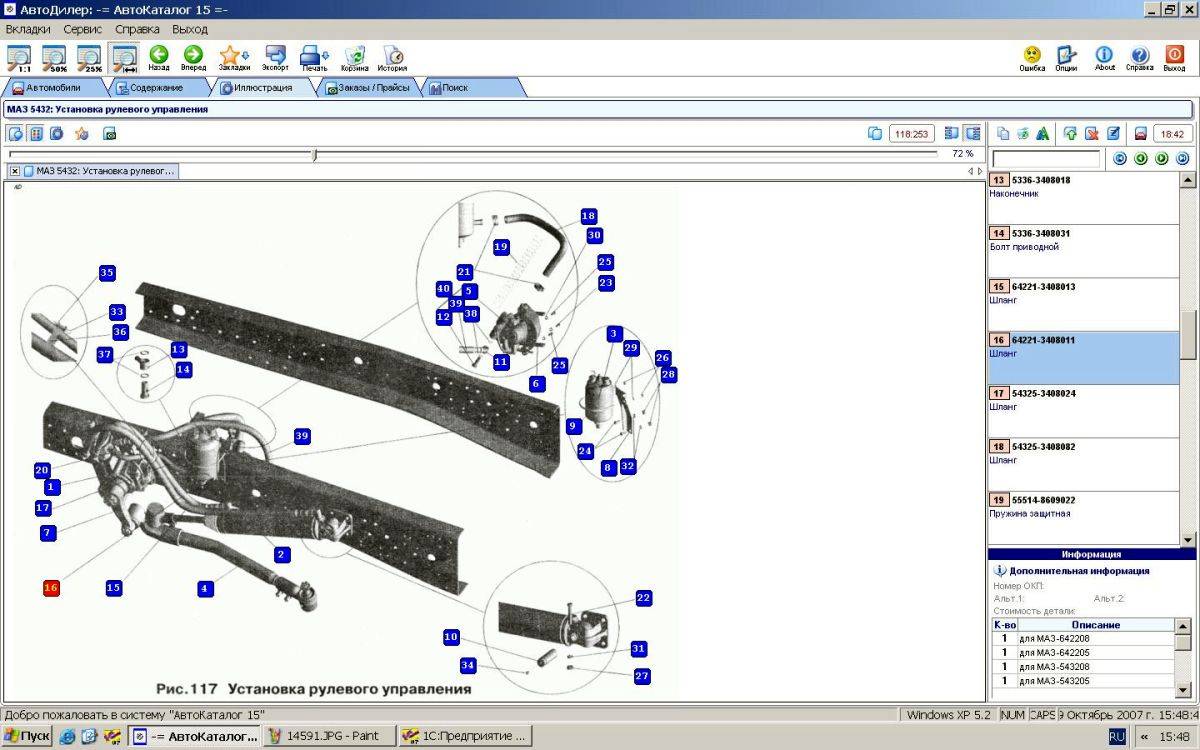
Task: Toggle the single-panel layout view
Action: [952, 133]
